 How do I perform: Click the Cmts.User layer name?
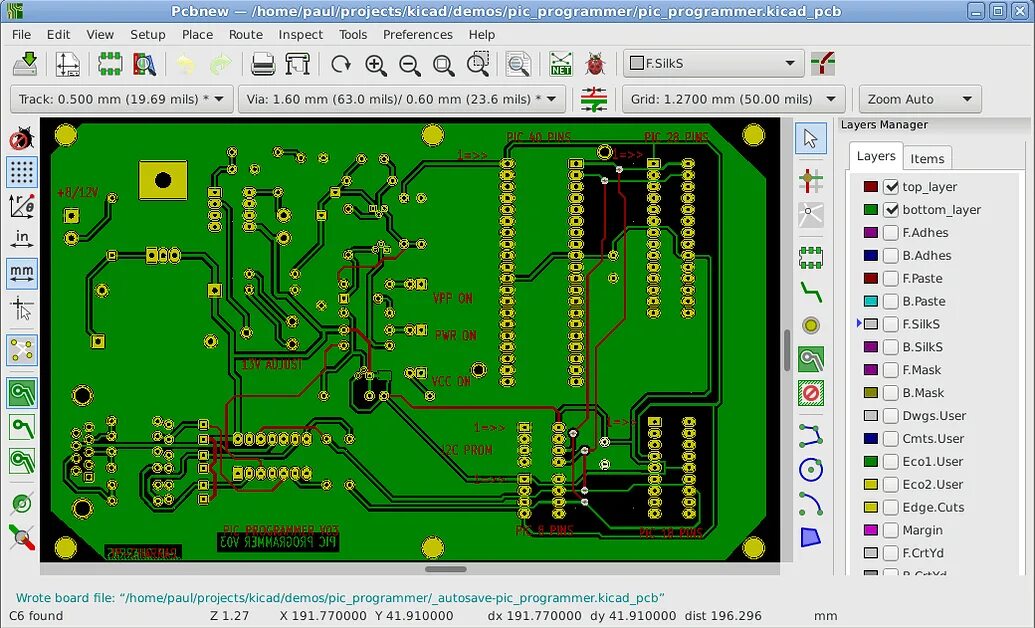[x=933, y=438]
